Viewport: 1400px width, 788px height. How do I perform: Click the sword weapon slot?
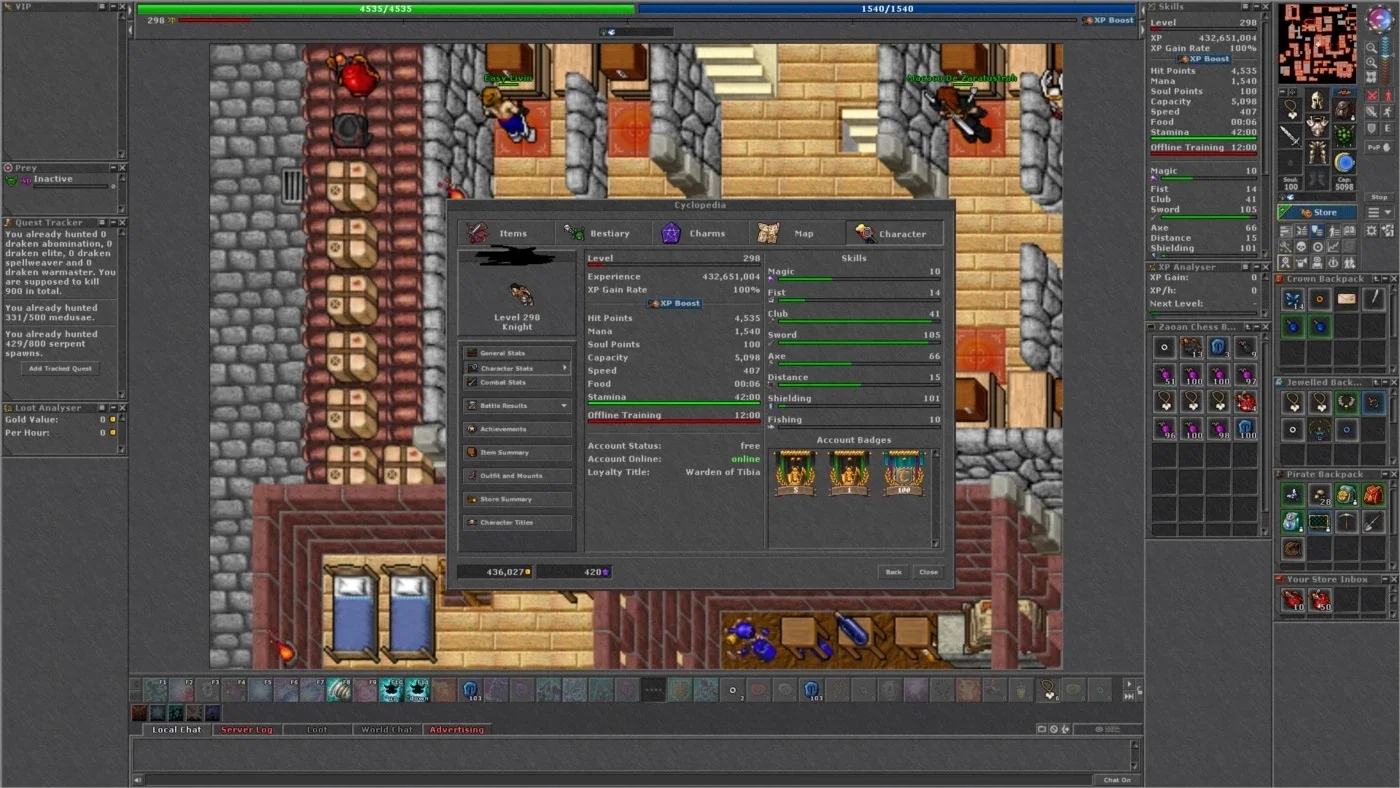coord(1291,136)
